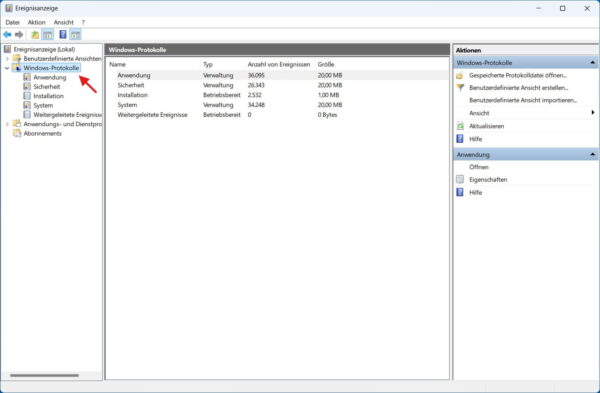The height and width of the screenshot is (393, 600).
Task: Click the tree pane horizontal scrollbar
Action: click(x=44, y=375)
